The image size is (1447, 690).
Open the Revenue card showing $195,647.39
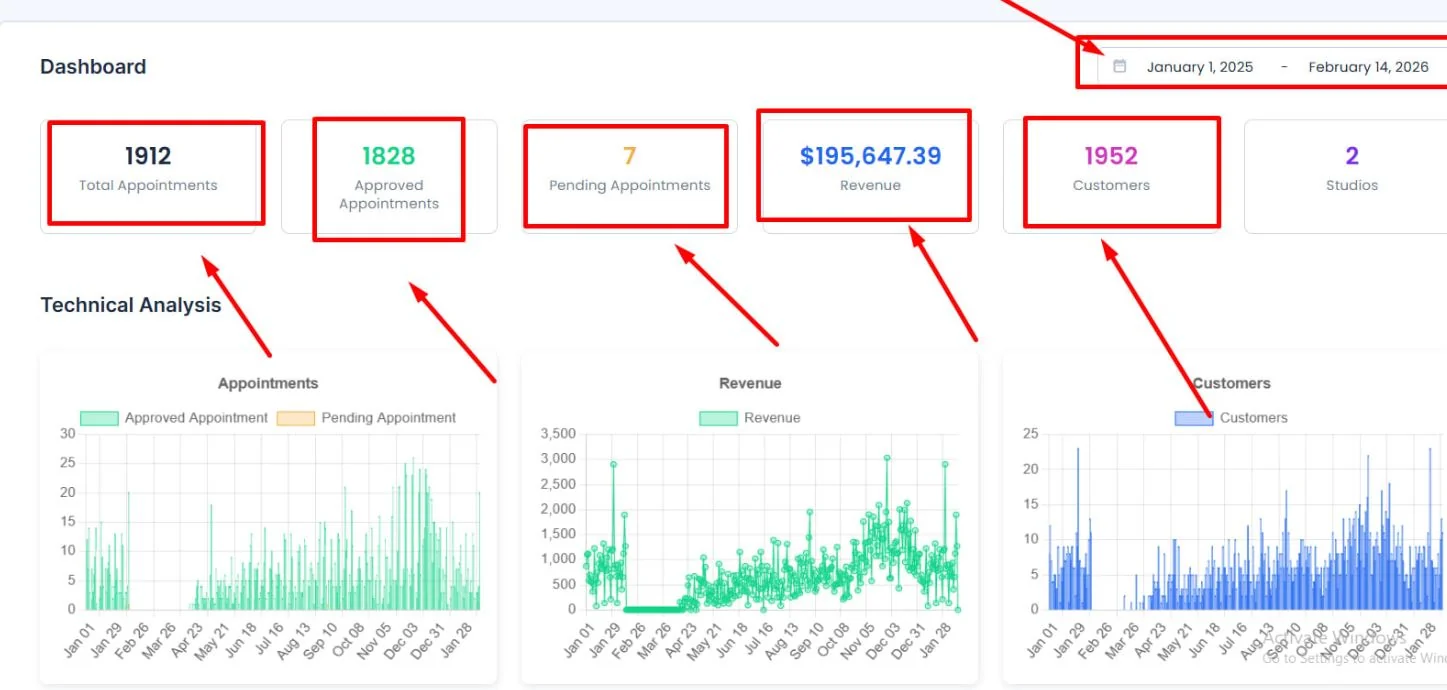pyautogui.click(x=870, y=177)
